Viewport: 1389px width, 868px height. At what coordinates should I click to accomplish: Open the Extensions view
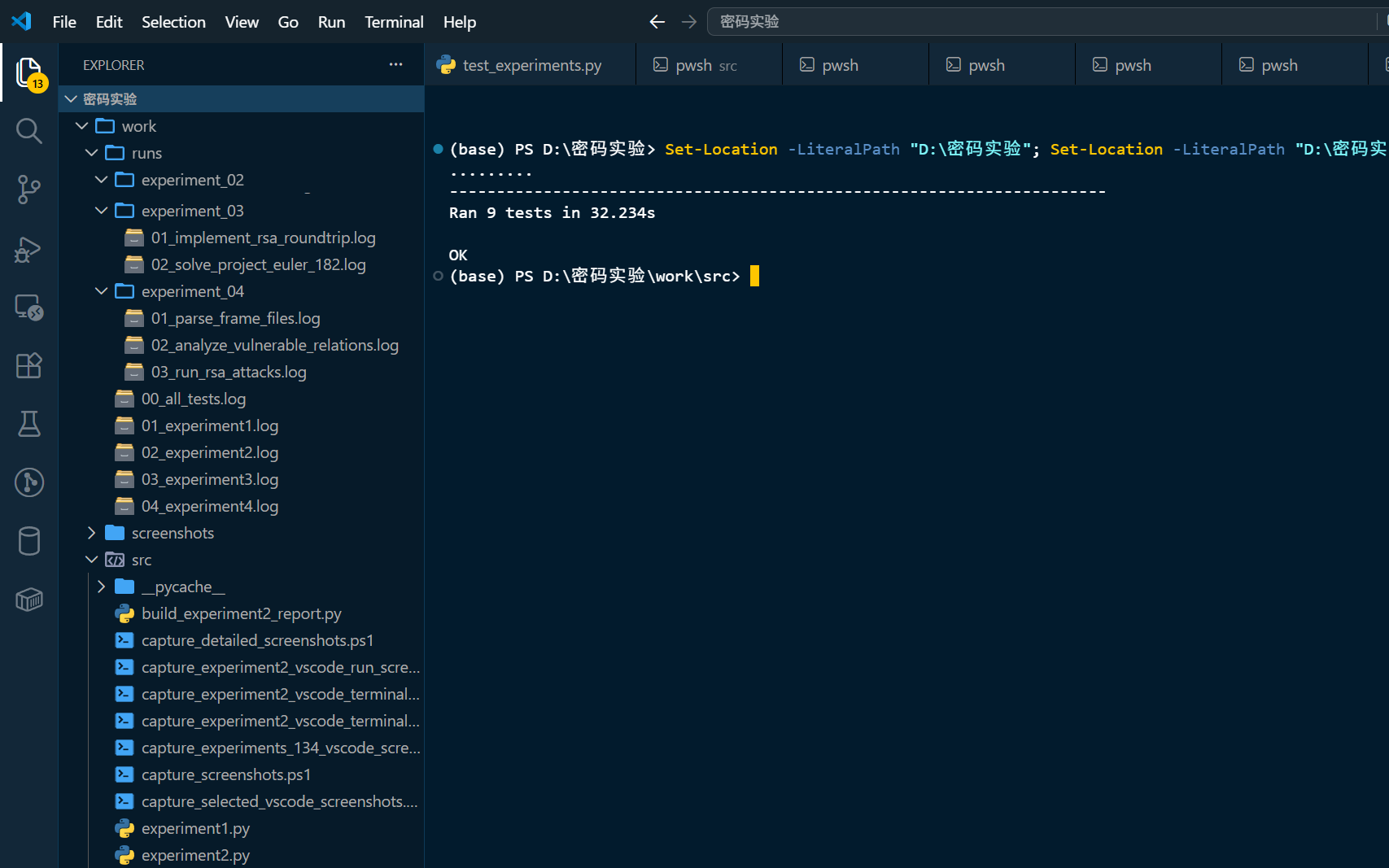point(29,365)
